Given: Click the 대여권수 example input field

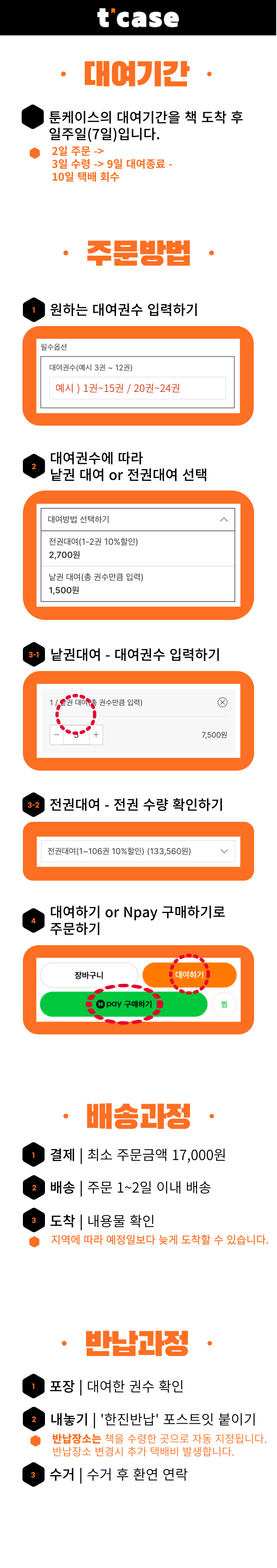Looking at the screenshot, I should click(x=137, y=388).
